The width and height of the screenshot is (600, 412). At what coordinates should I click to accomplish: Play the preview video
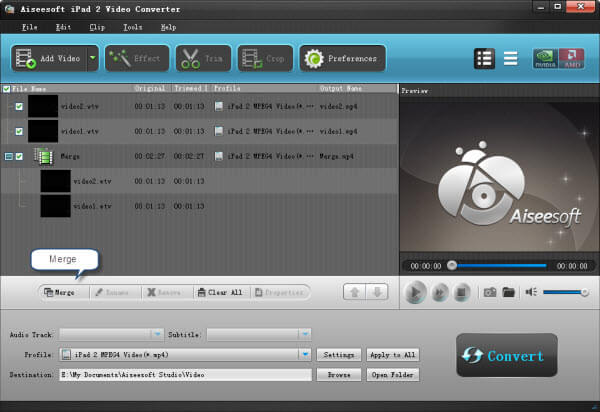(415, 293)
